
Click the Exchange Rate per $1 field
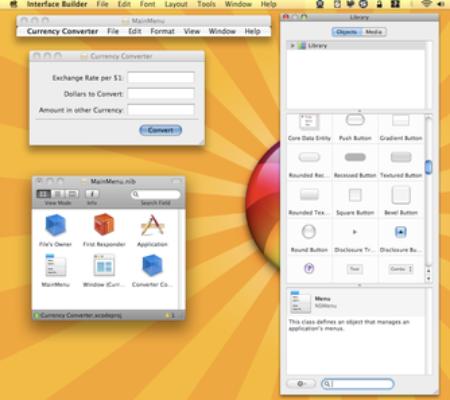click(161, 77)
